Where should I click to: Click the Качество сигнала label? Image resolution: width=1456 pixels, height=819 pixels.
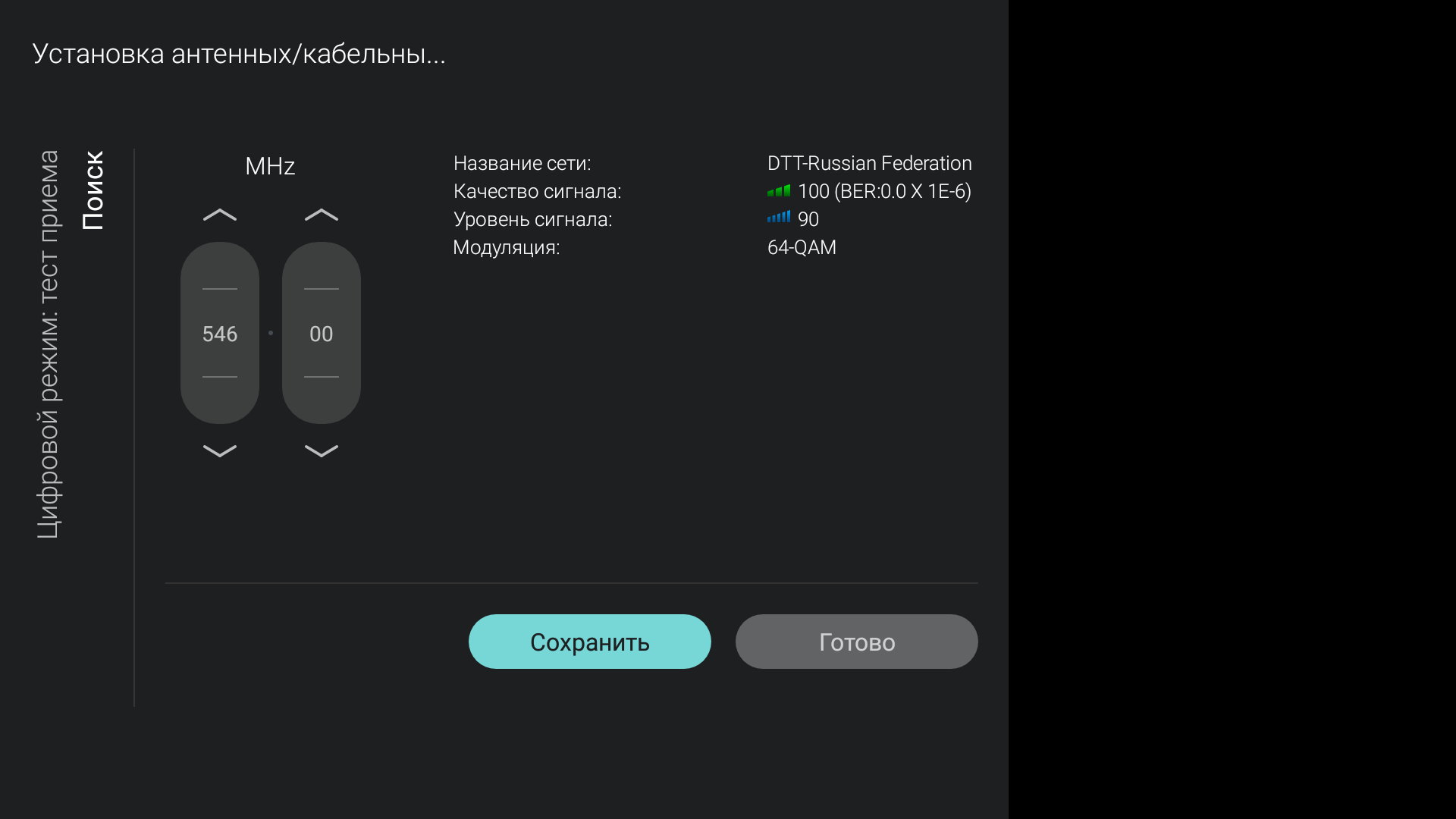pos(537,191)
